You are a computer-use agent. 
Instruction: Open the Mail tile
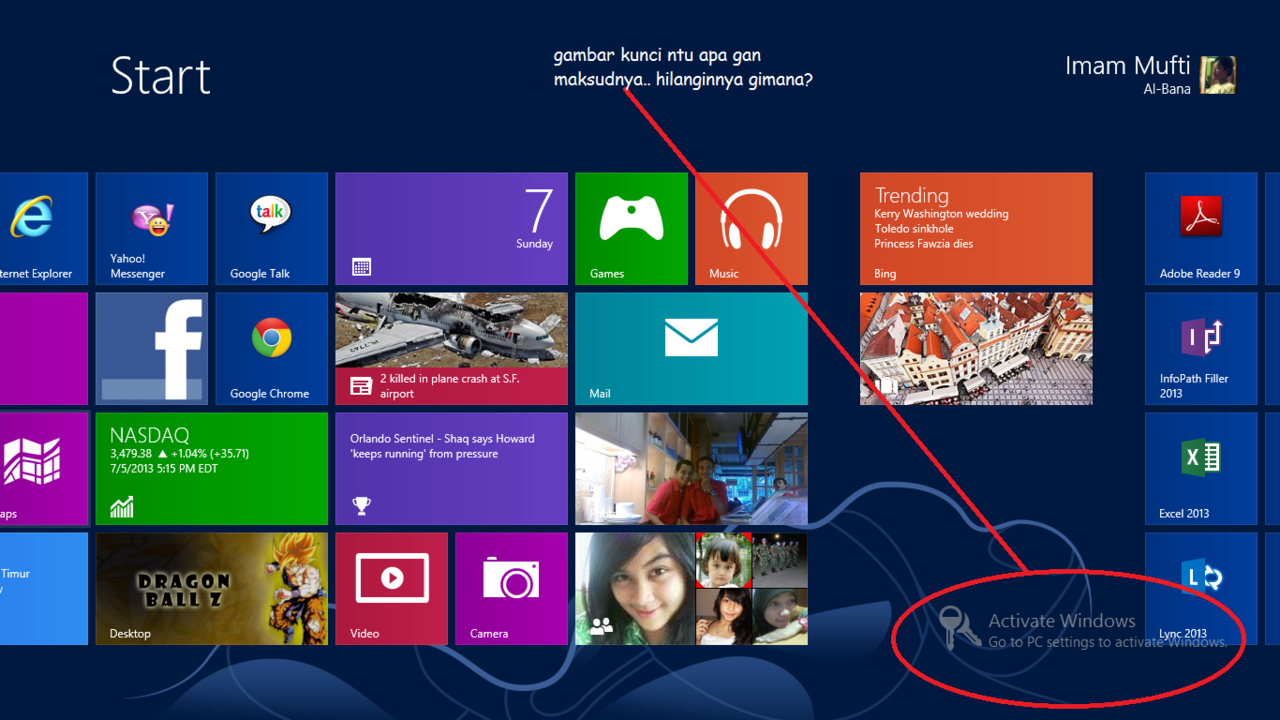pos(692,349)
